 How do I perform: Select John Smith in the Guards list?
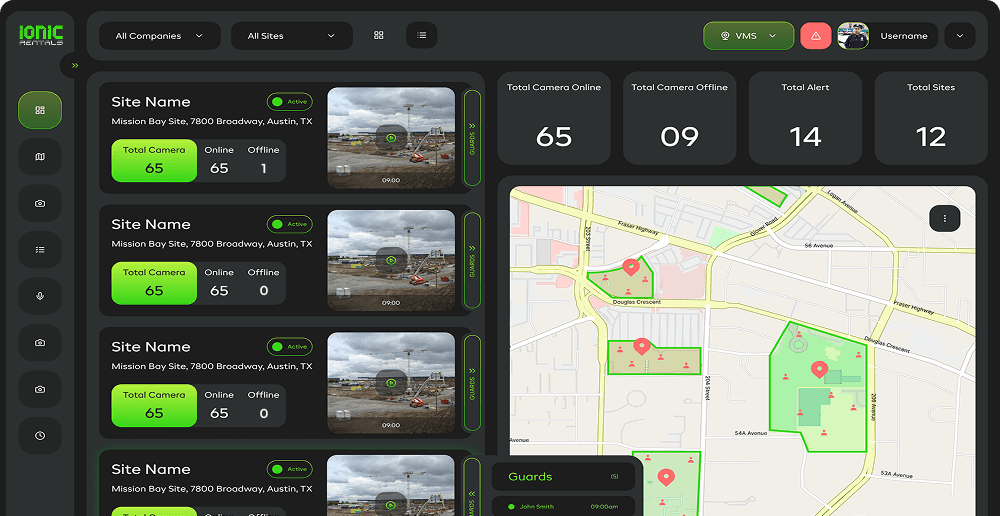point(564,507)
